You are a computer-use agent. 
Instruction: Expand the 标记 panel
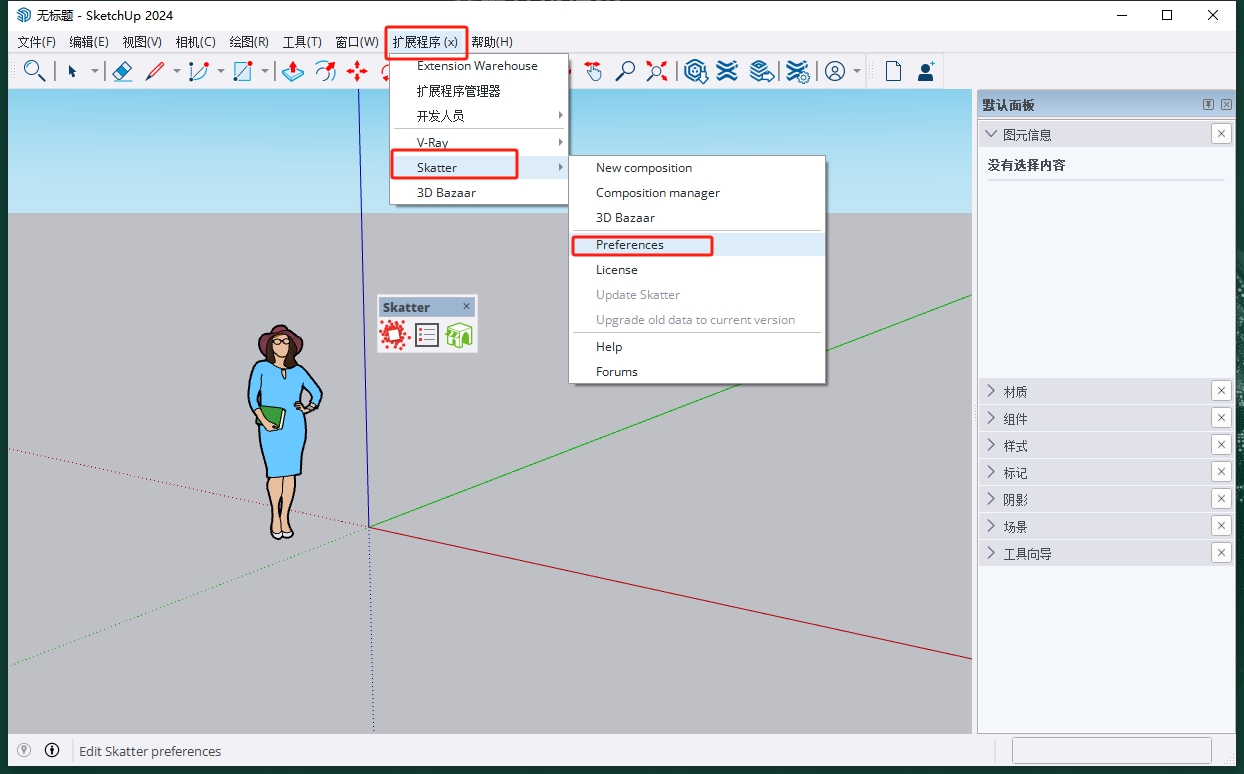(991, 472)
